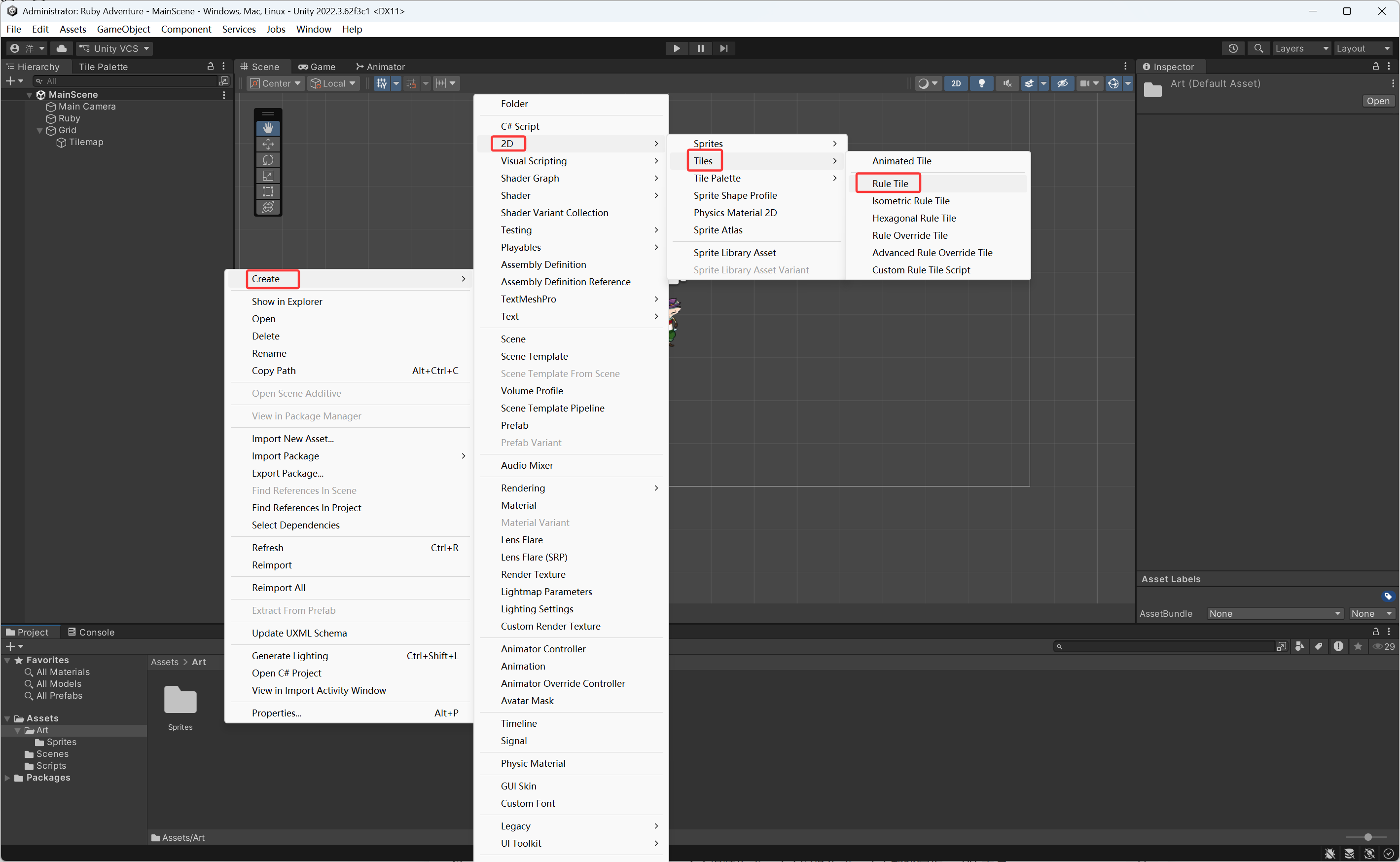This screenshot has height=862, width=1400.
Task: Toggle scene lighting bulb button
Action: coord(981,83)
